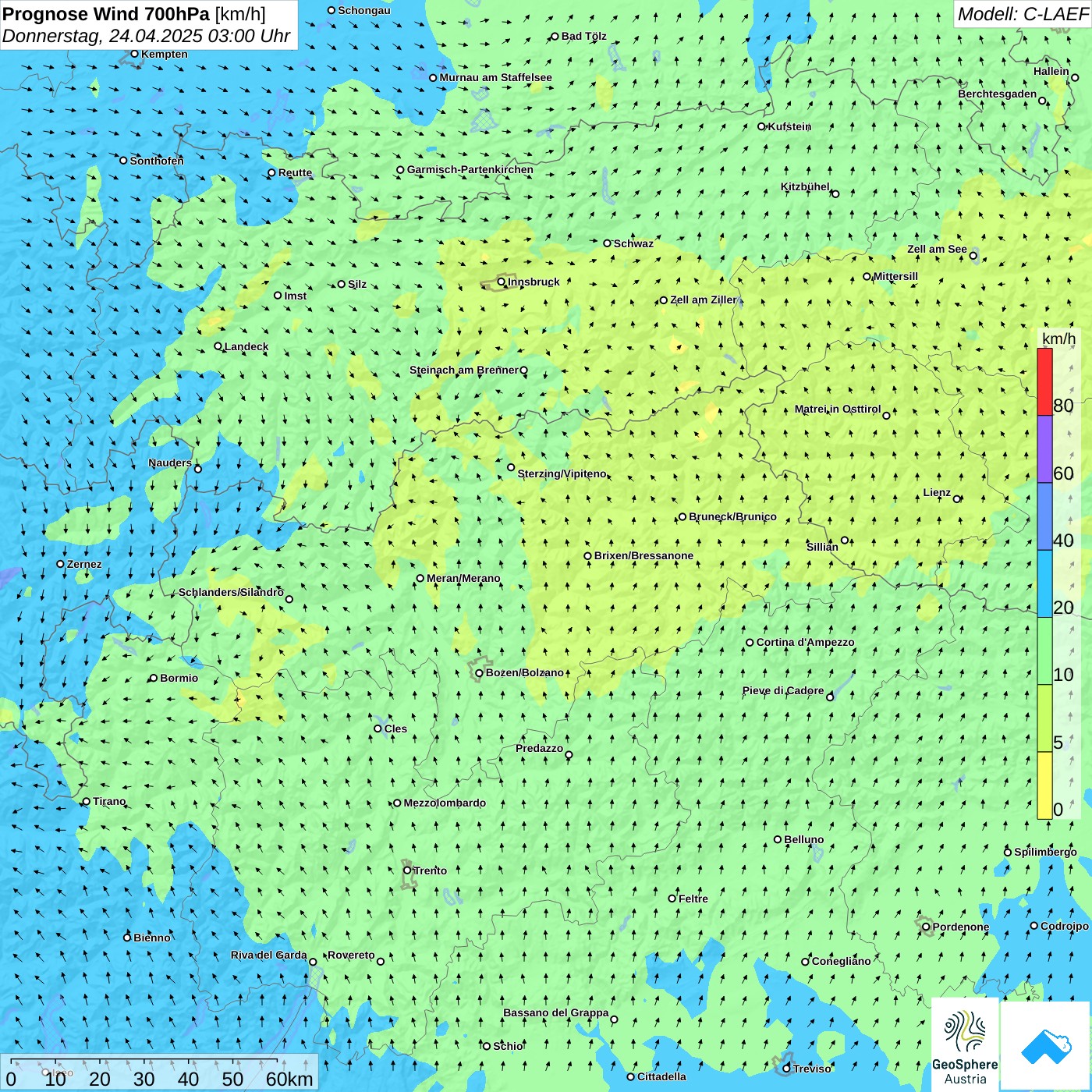Click the Bienno label

pyautogui.click(x=152, y=938)
